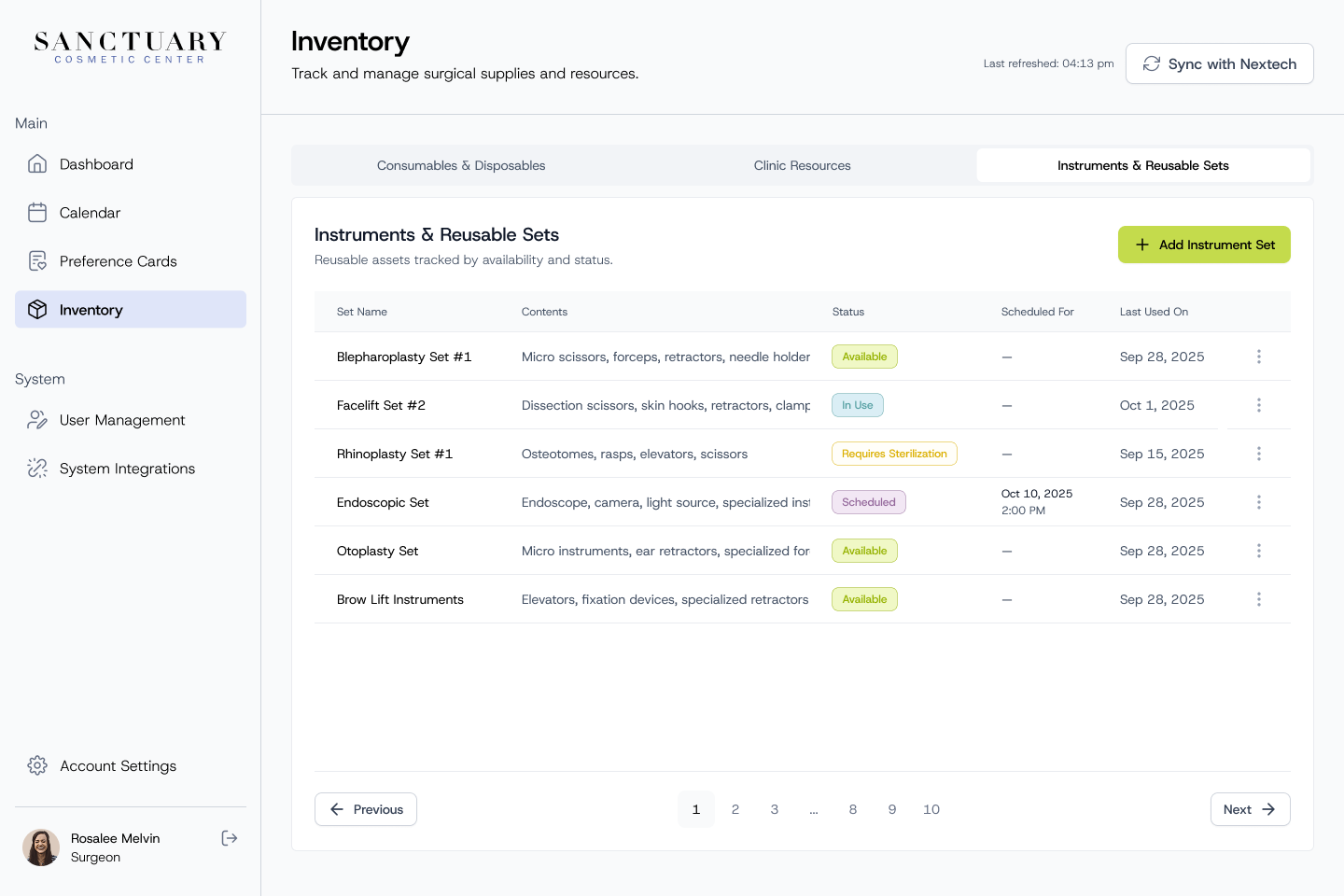This screenshot has width=1344, height=896.
Task: Click the Set Name column header
Action: [362, 312]
